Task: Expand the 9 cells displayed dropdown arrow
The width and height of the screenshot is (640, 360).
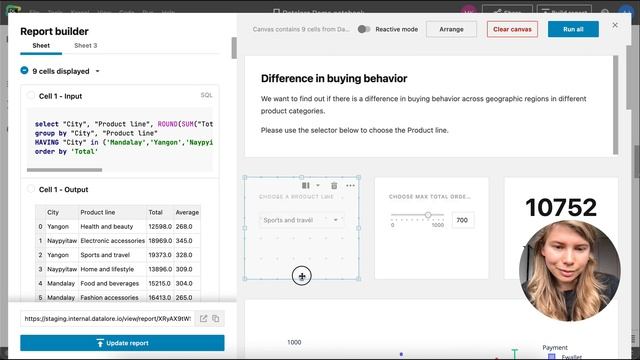Action: click(x=98, y=71)
